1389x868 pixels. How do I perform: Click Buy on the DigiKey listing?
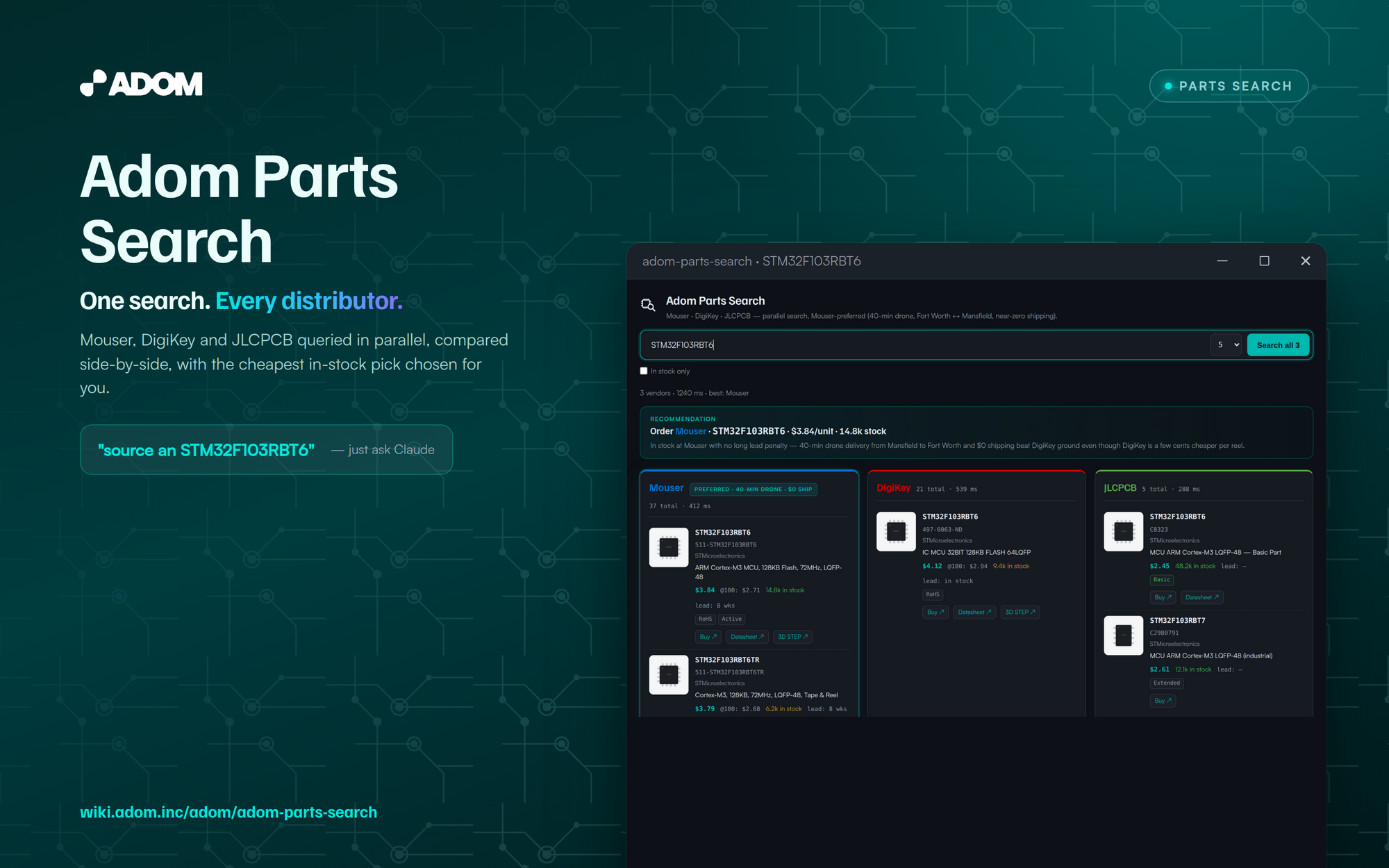point(935,612)
